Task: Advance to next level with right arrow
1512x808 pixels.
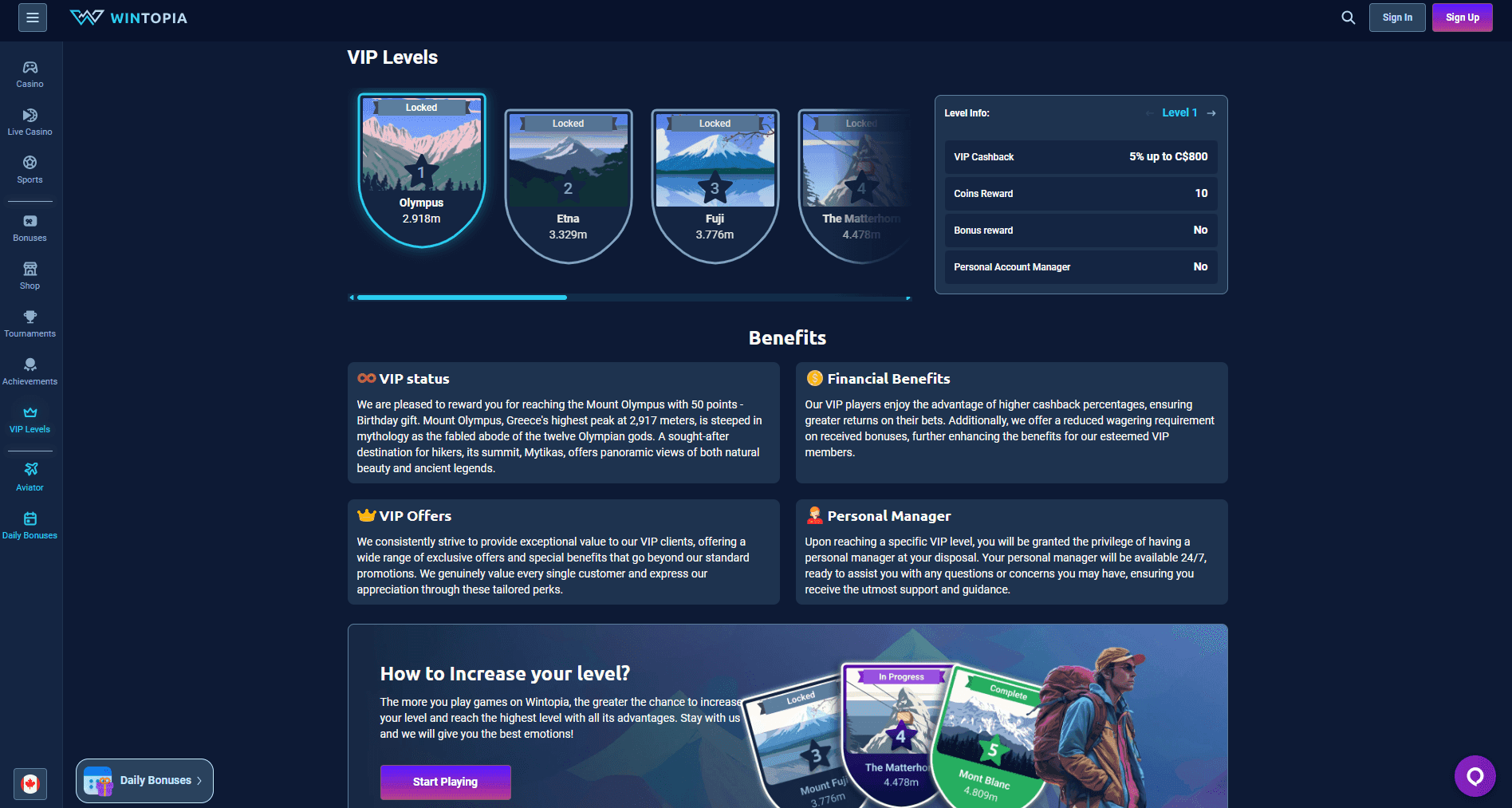Action: (x=1211, y=113)
